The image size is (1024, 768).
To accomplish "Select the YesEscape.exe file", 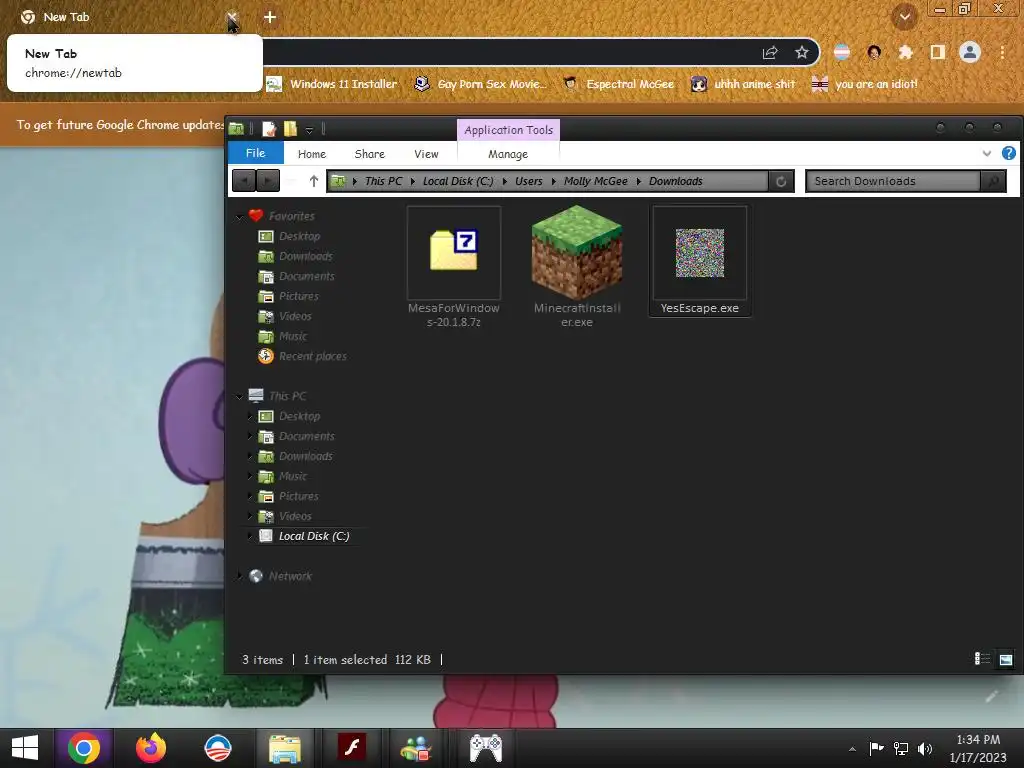I will point(699,261).
